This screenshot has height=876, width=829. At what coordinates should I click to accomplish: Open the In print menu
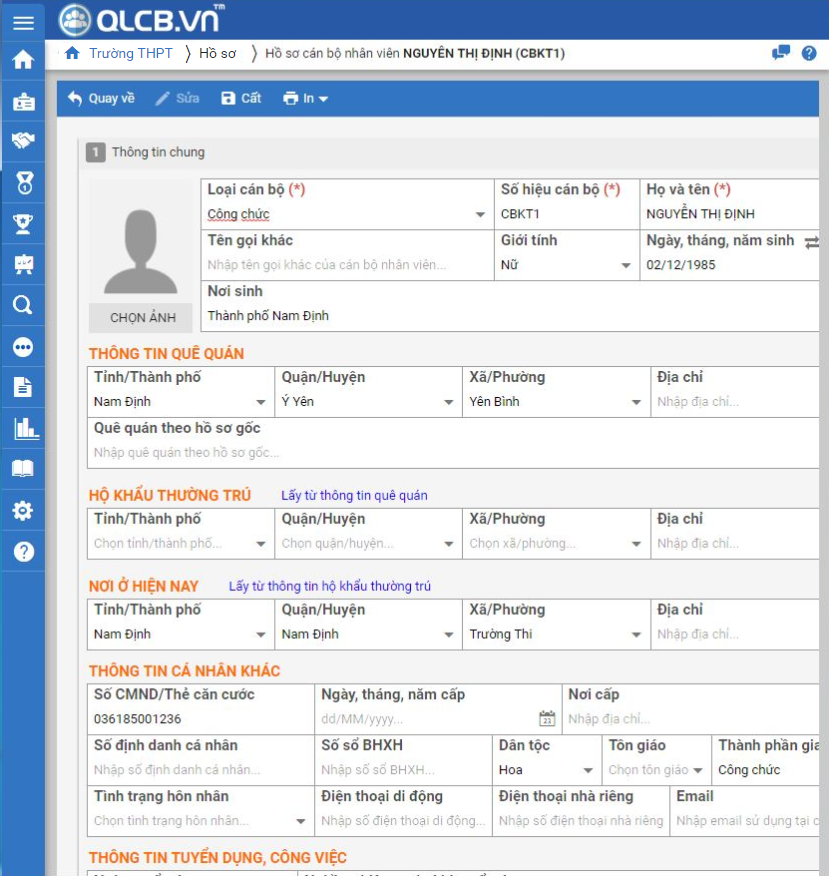point(306,98)
